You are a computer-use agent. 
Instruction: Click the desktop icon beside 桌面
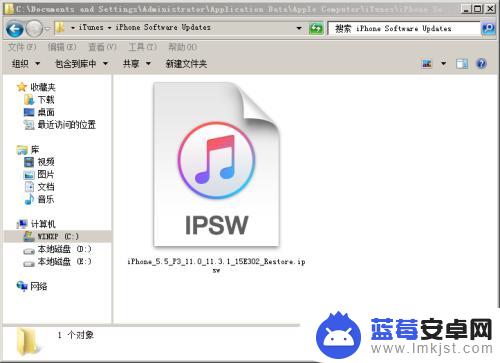[x=29, y=112]
